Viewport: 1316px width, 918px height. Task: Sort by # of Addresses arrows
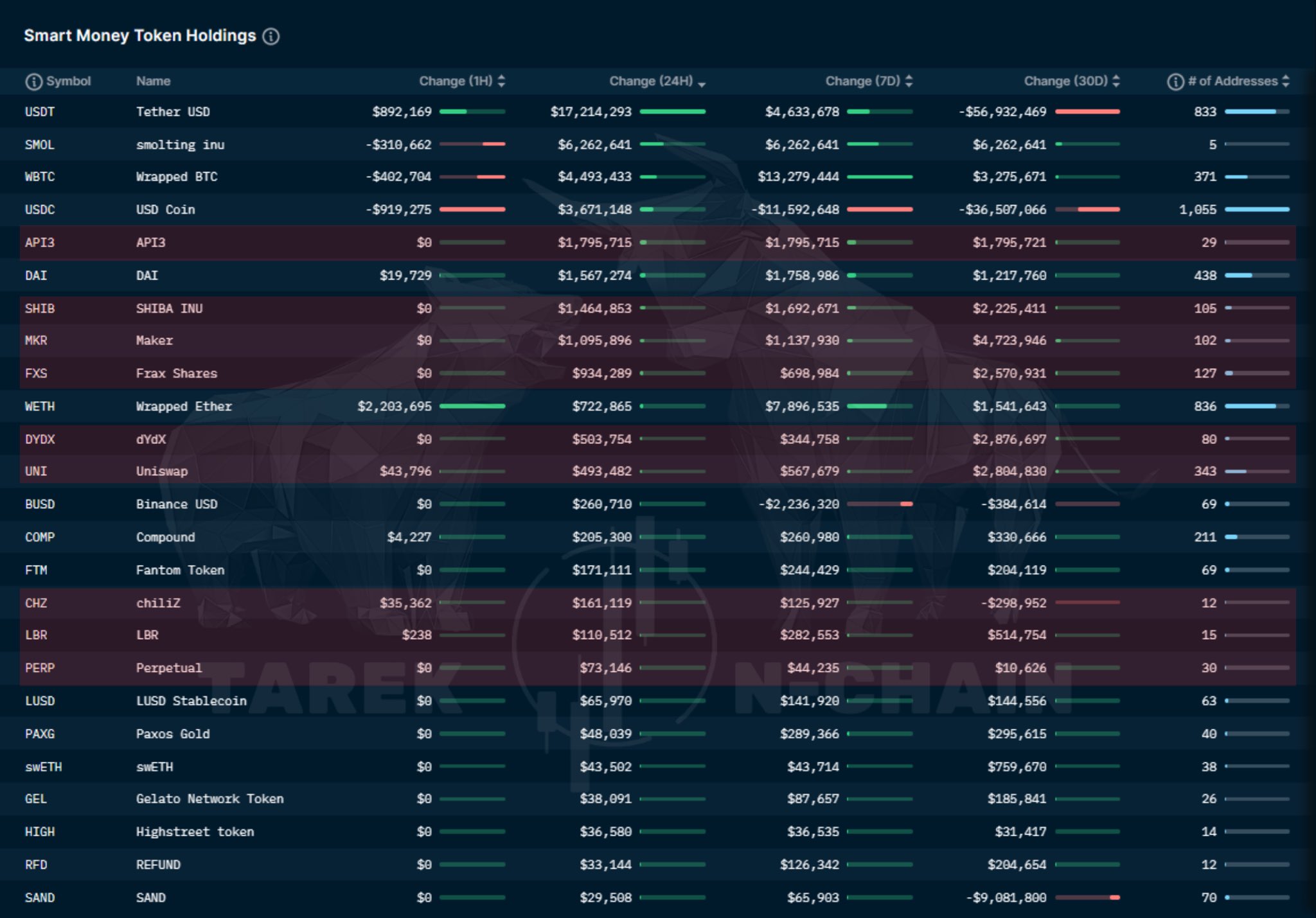(x=1285, y=81)
